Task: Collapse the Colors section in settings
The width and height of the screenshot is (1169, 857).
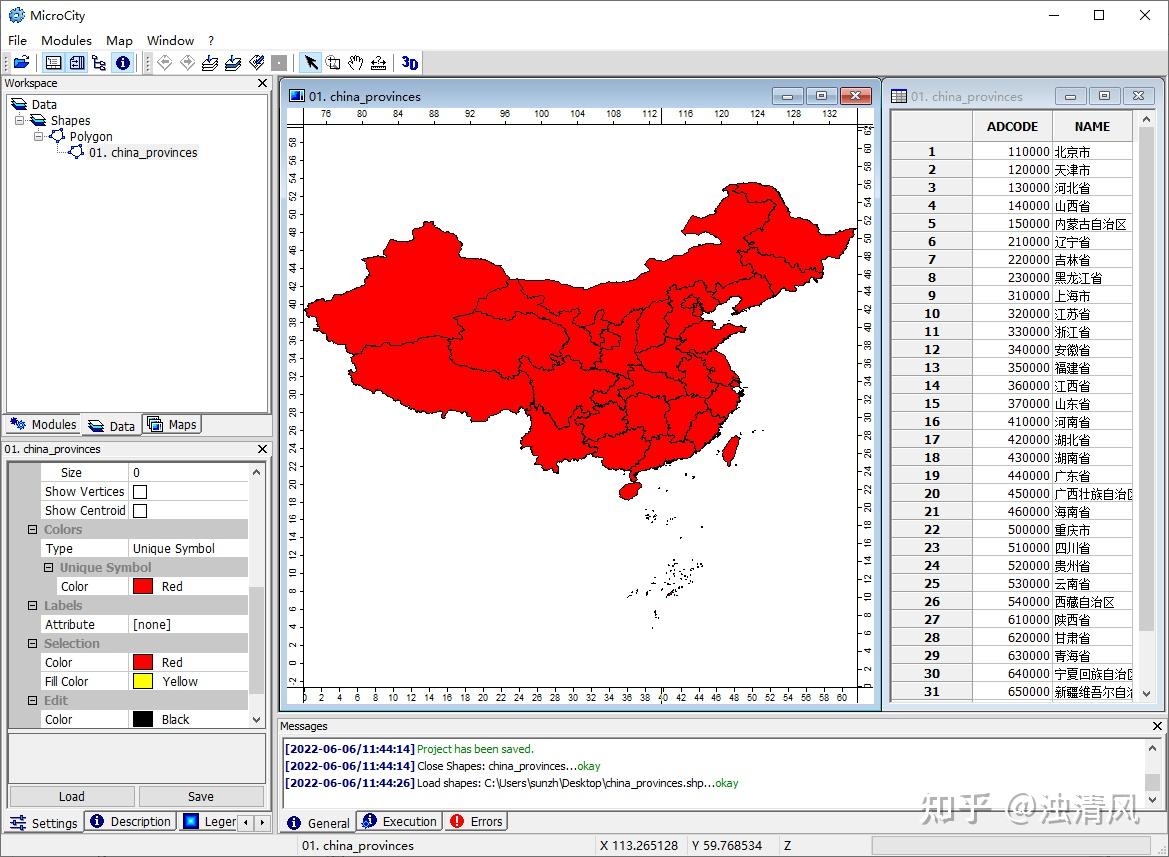Action: tap(32, 529)
